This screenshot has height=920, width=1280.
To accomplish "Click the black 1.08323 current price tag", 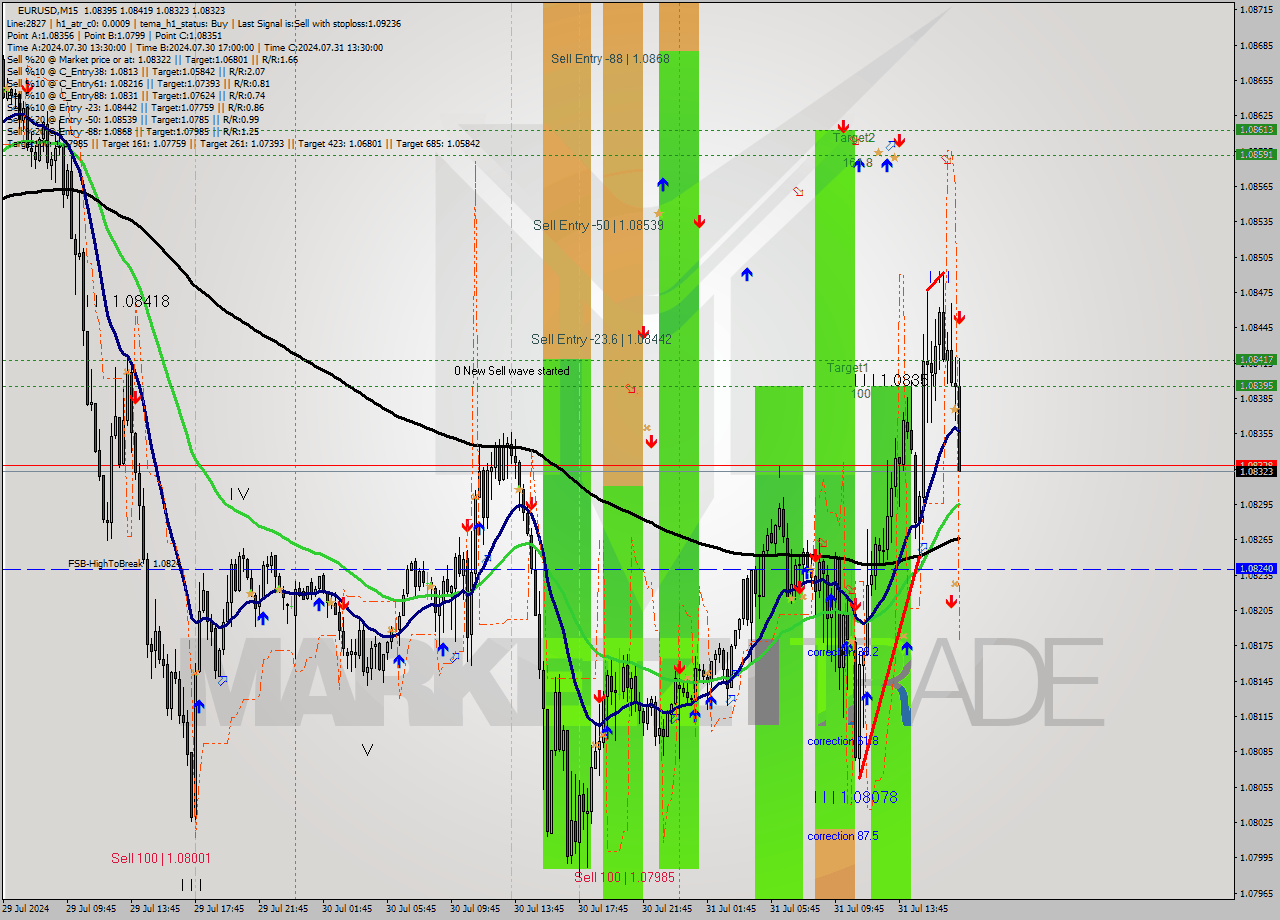I will click(1256, 471).
